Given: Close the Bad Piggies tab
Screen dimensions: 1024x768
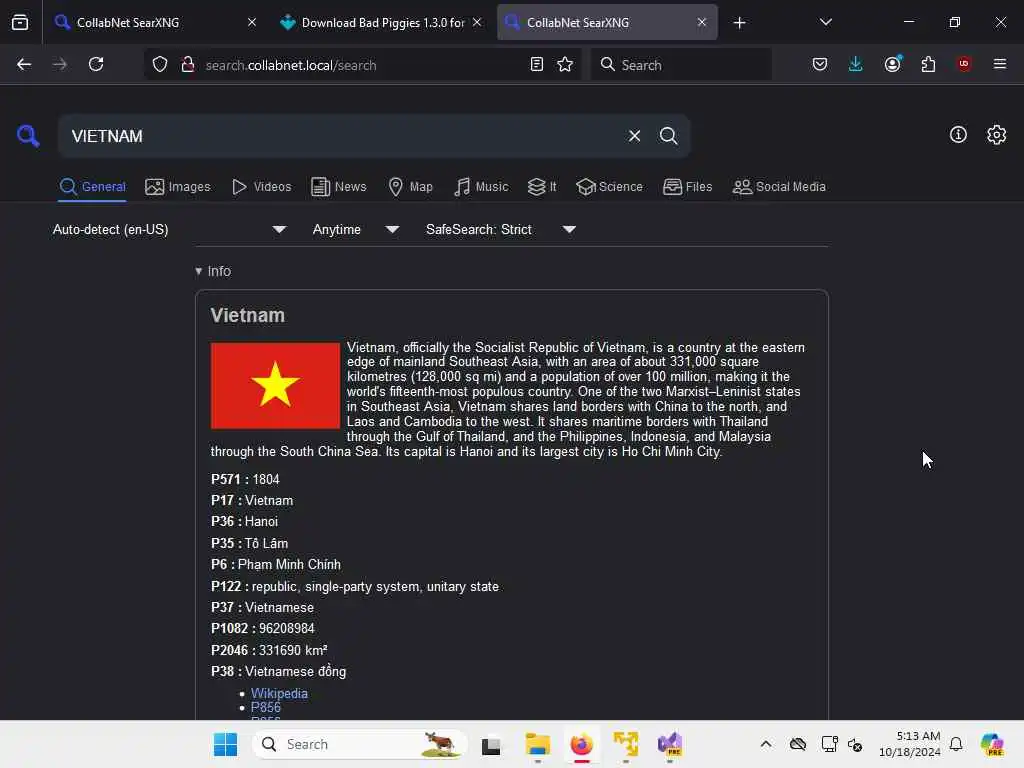Looking at the screenshot, I should 477,22.
